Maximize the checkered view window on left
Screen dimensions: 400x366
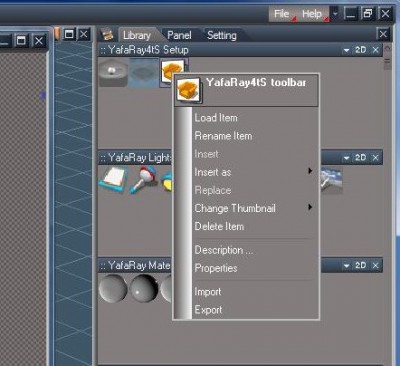(x=21, y=41)
